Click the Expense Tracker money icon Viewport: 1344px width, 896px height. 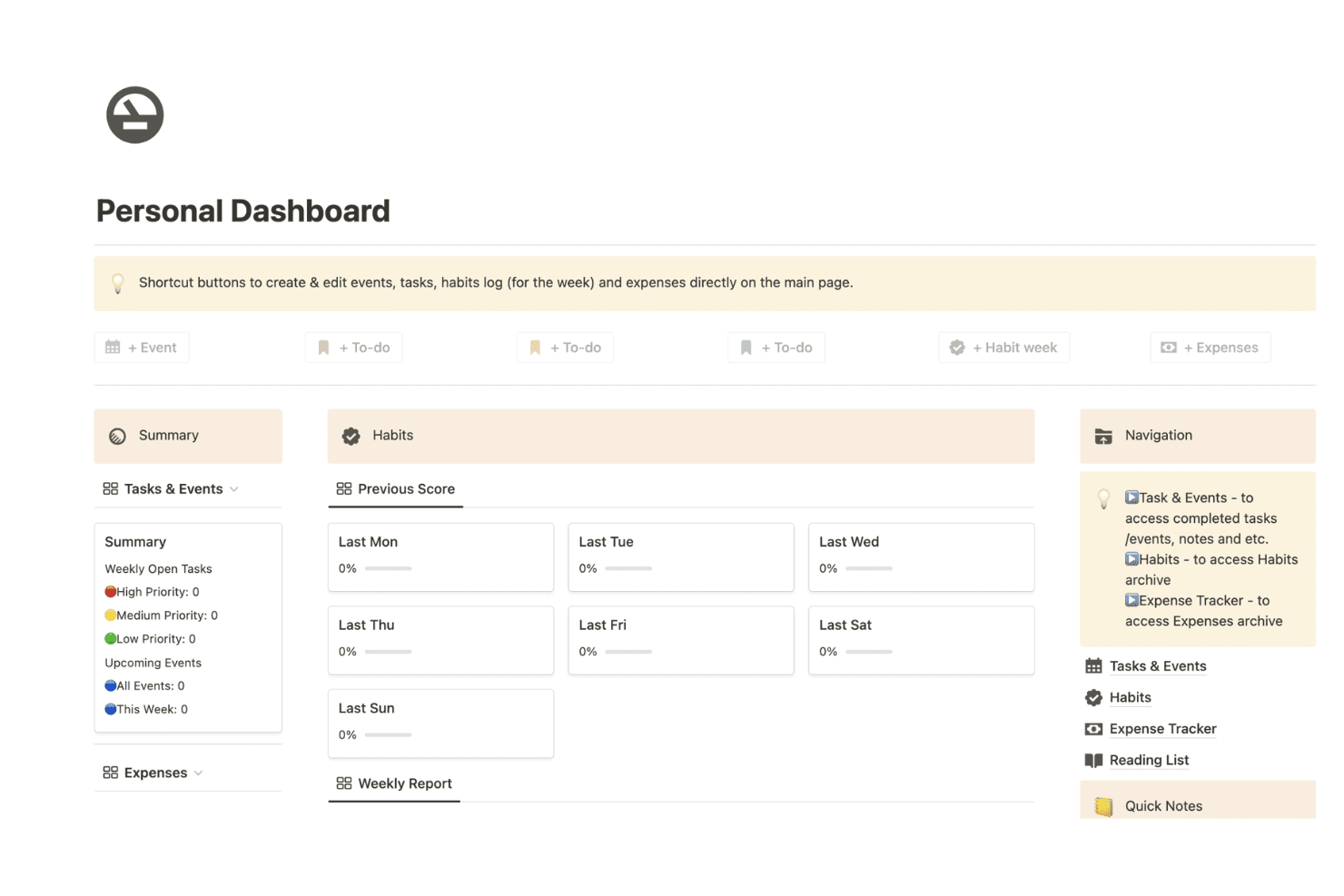(x=1093, y=729)
